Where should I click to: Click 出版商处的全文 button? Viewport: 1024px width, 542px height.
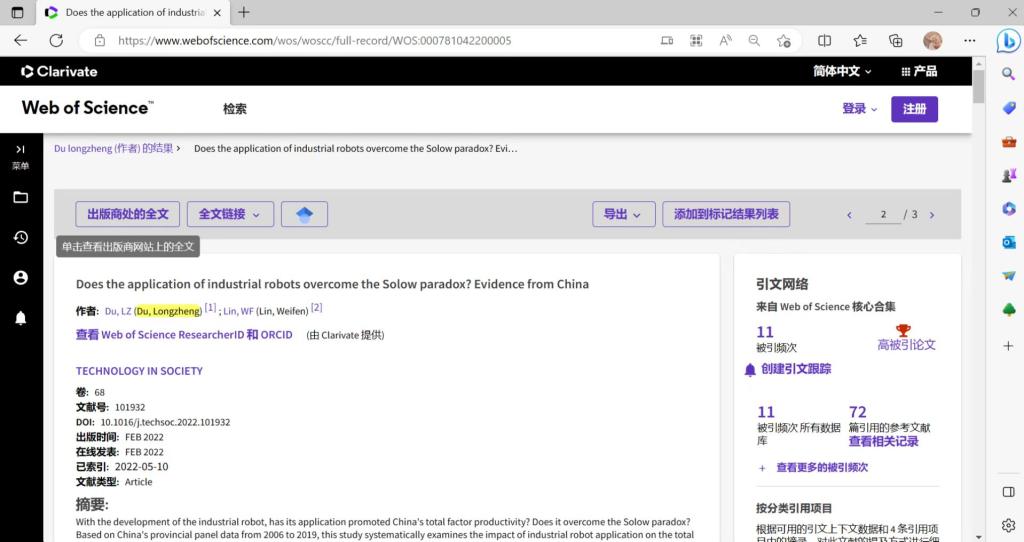128,214
